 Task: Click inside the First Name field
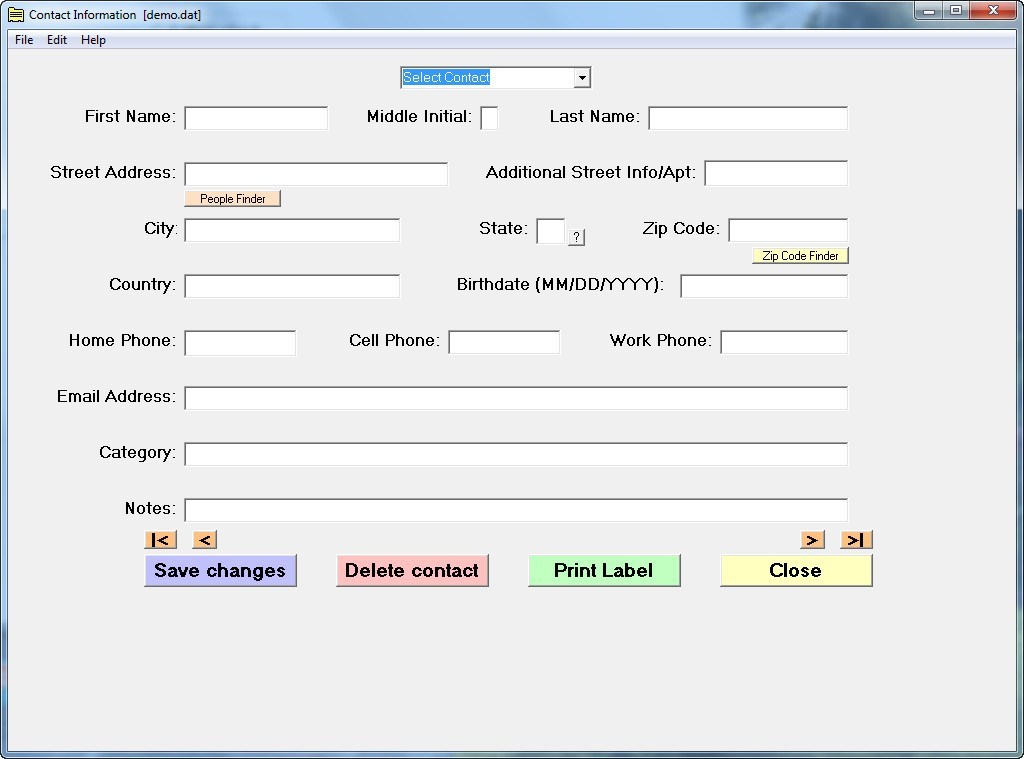point(255,117)
